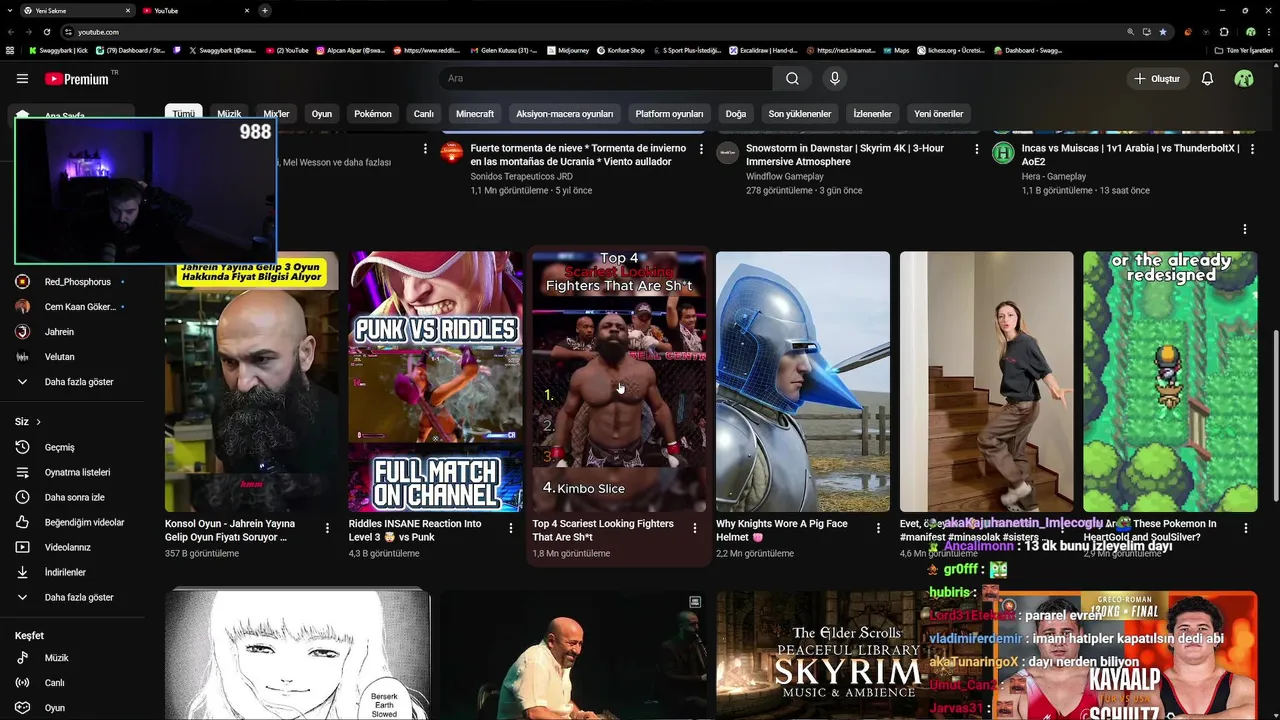Select the Doğa filter chip
Viewport: 1280px width, 720px height.
point(736,114)
